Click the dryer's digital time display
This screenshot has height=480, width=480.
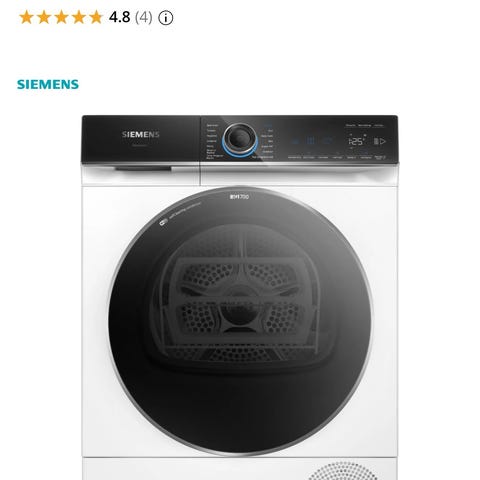357,141
